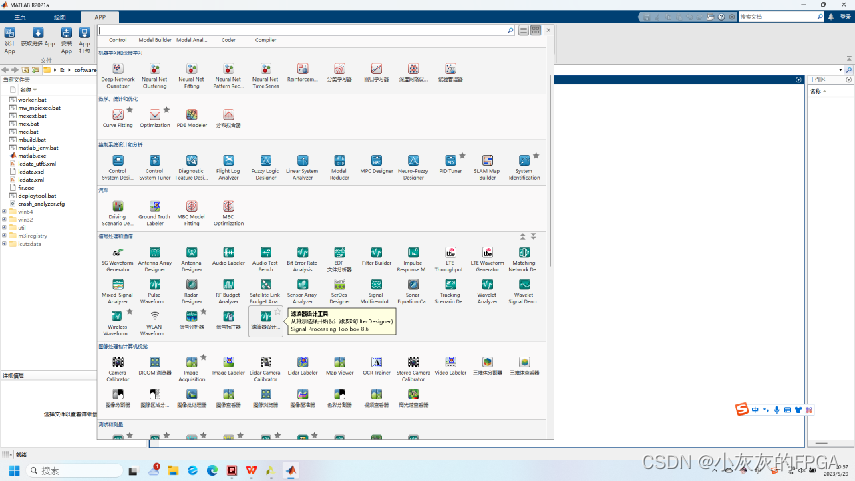Add Filter Designer to favorites with hollow star
855x481 pixels.
[x=278, y=312]
